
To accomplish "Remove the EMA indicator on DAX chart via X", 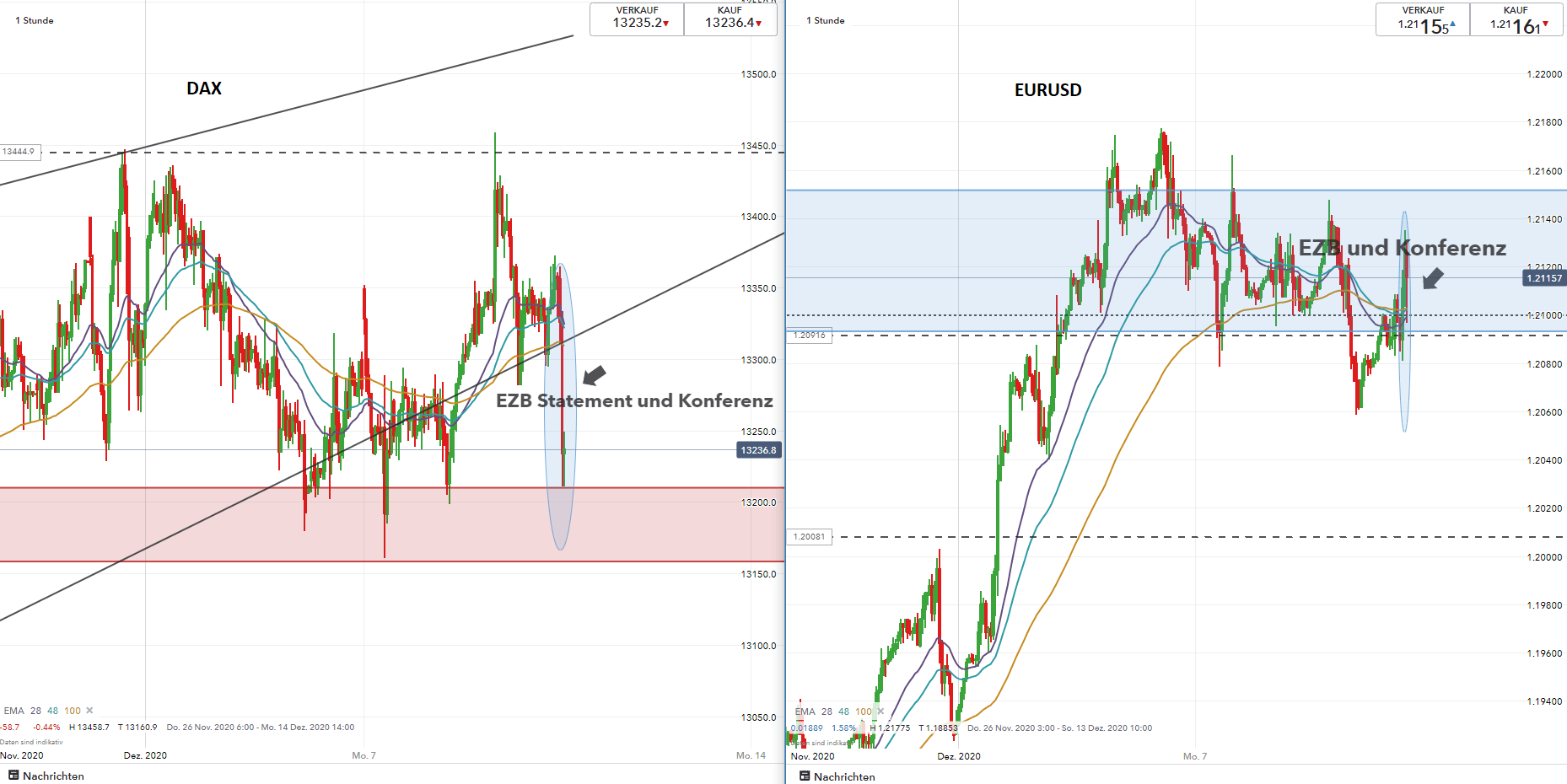I will click(90, 711).
